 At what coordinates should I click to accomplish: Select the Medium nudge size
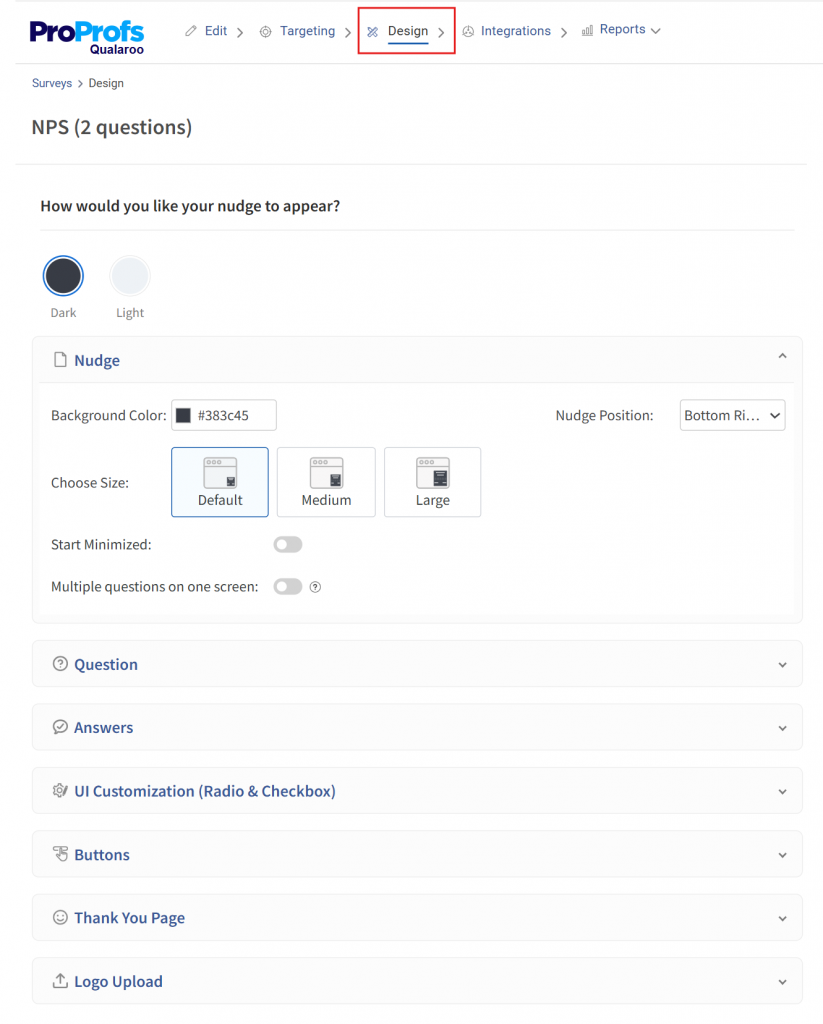click(x=326, y=482)
